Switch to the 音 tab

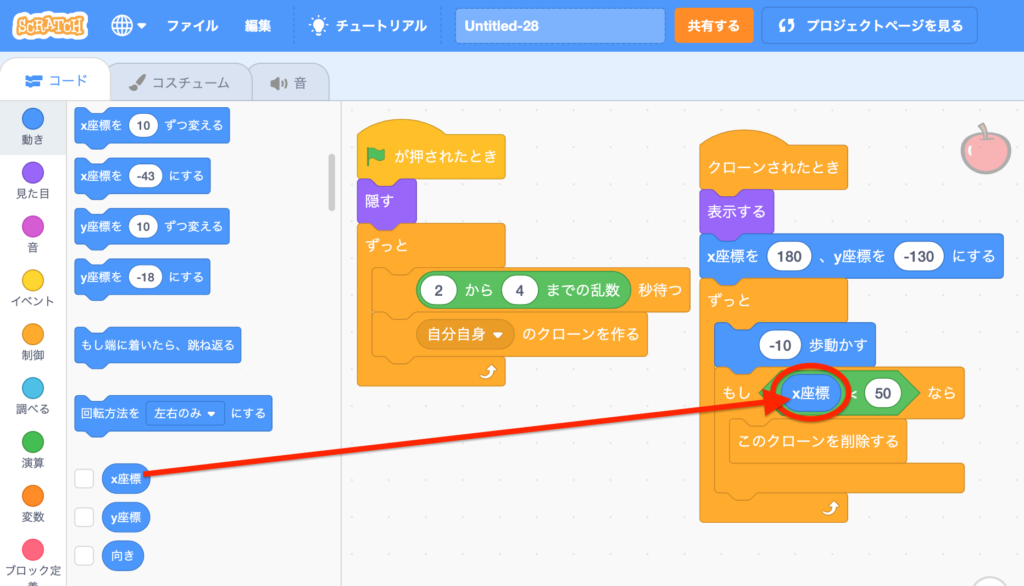[288, 83]
